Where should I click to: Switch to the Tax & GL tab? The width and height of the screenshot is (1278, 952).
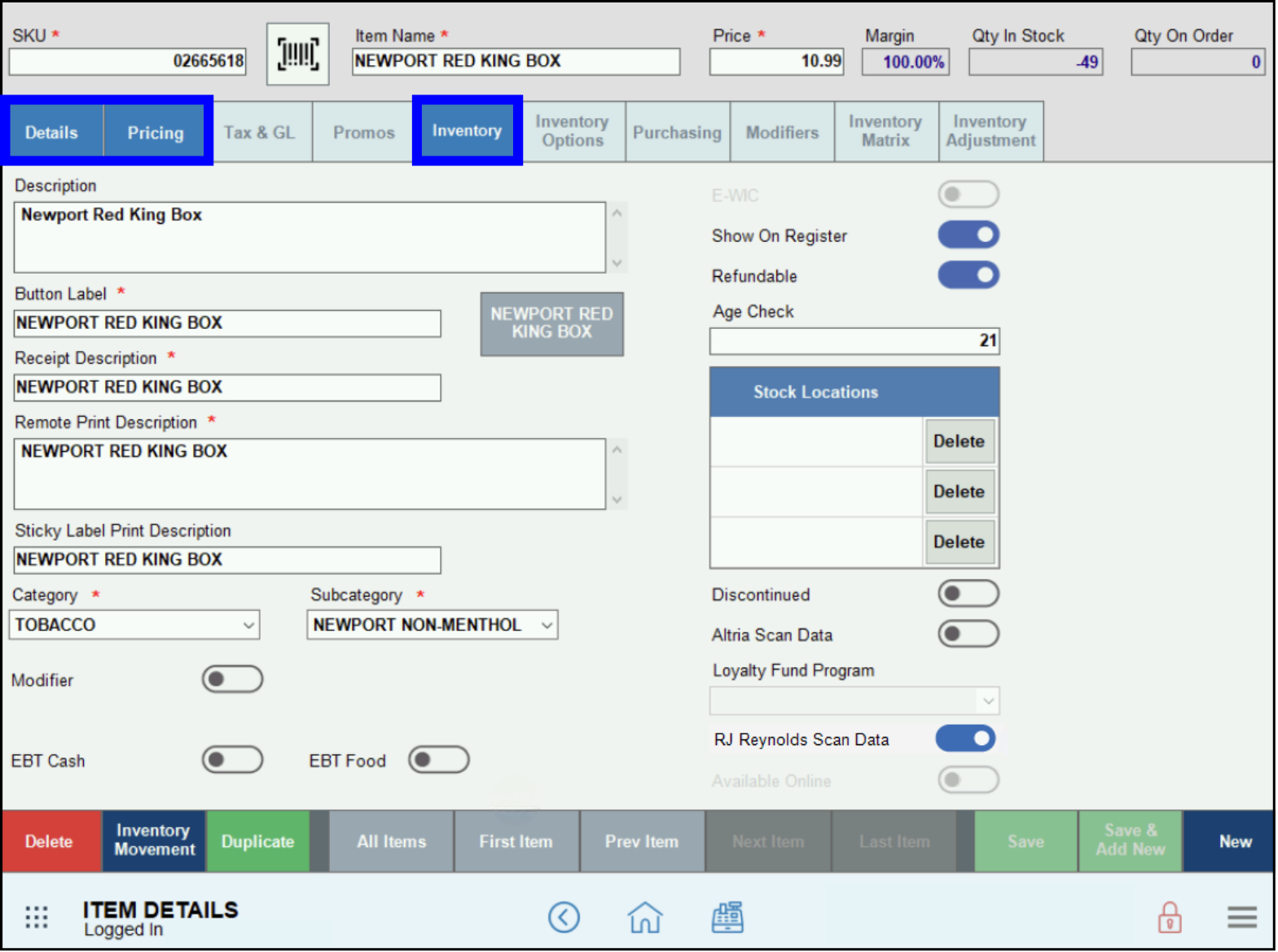click(260, 132)
